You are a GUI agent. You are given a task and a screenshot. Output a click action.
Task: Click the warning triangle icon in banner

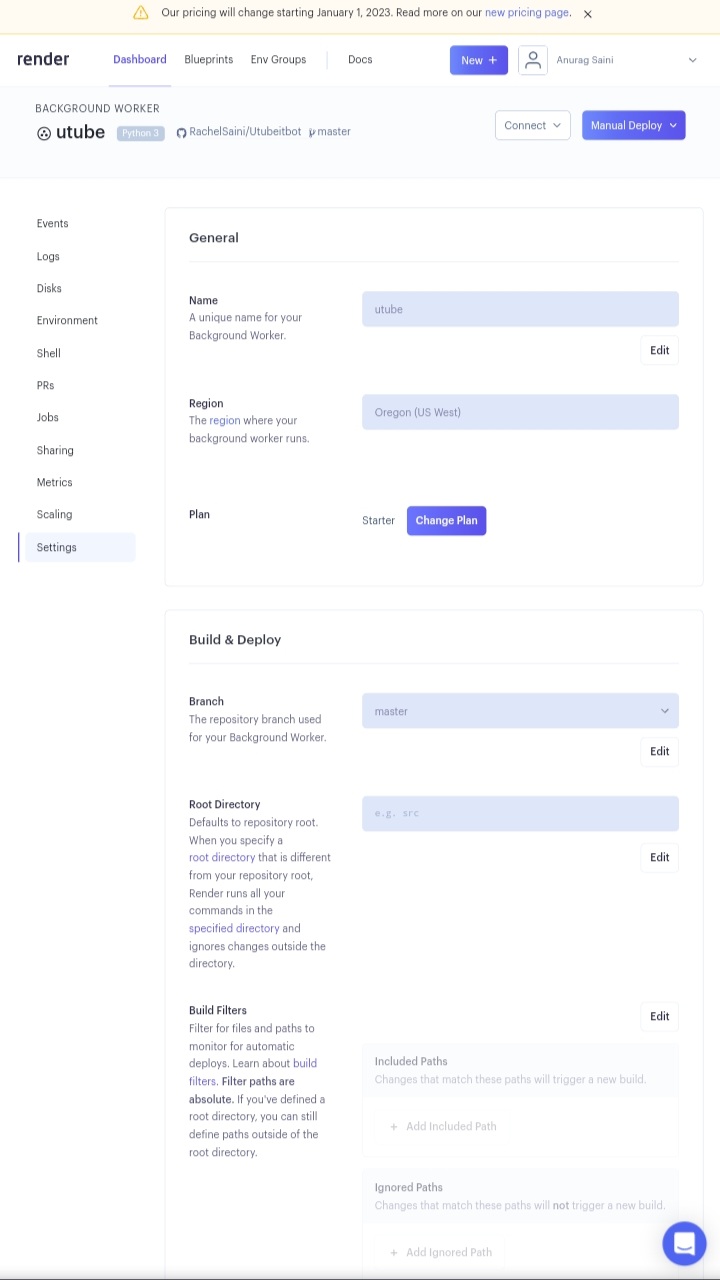[140, 13]
